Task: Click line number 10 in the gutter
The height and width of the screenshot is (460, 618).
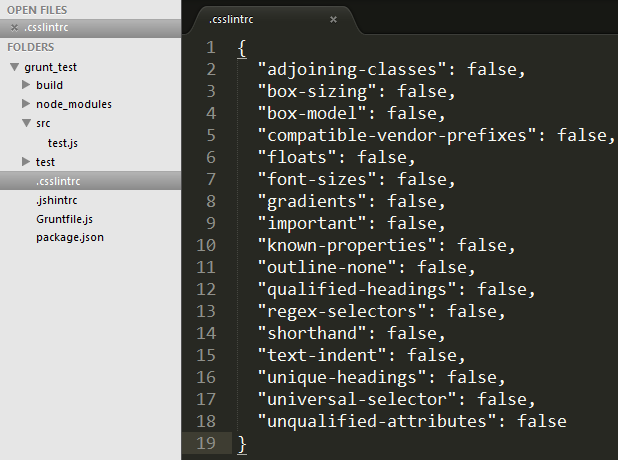Action: pos(206,245)
